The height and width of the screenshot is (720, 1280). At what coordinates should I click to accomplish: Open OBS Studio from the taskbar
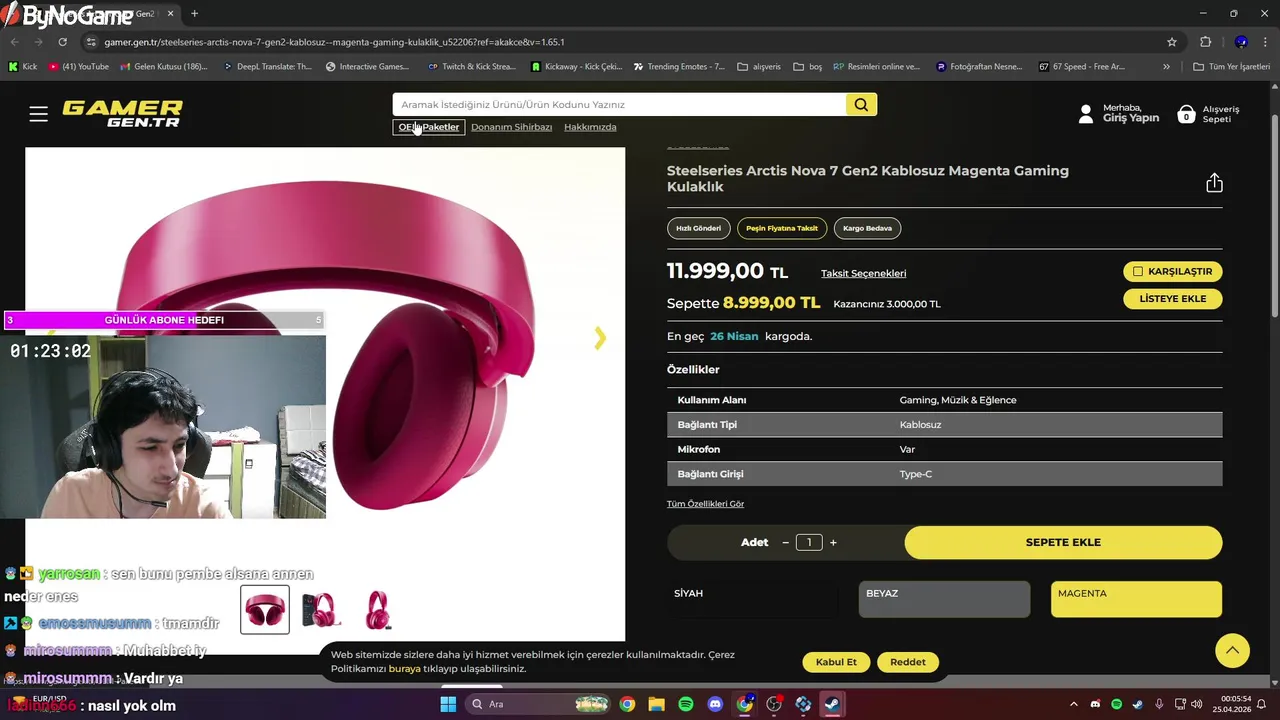coord(773,704)
